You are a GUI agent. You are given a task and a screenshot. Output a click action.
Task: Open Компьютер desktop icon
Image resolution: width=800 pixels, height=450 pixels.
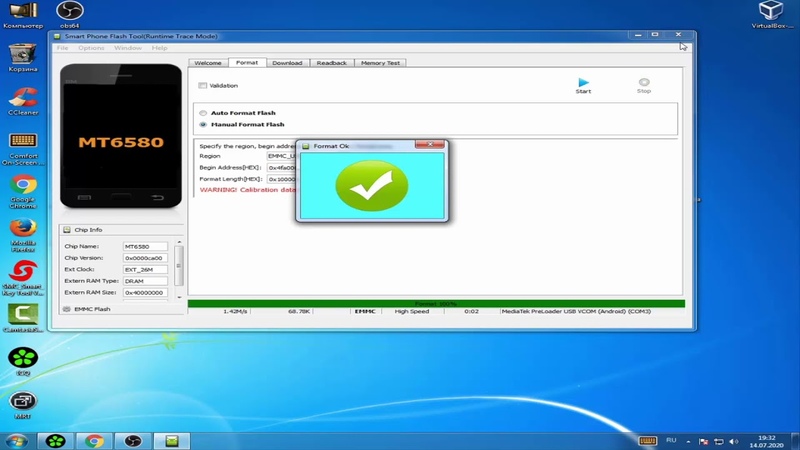click(x=23, y=15)
